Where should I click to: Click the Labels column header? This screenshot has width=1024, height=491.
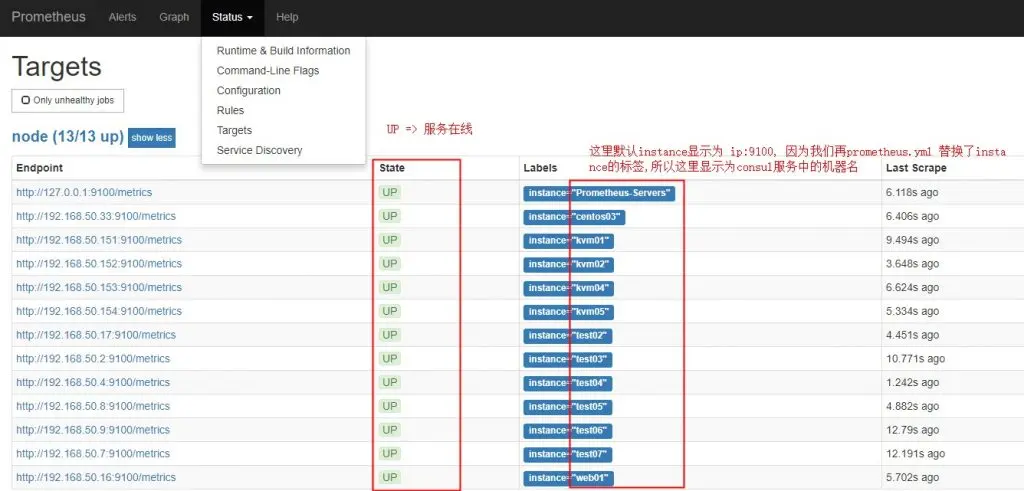[540, 168]
